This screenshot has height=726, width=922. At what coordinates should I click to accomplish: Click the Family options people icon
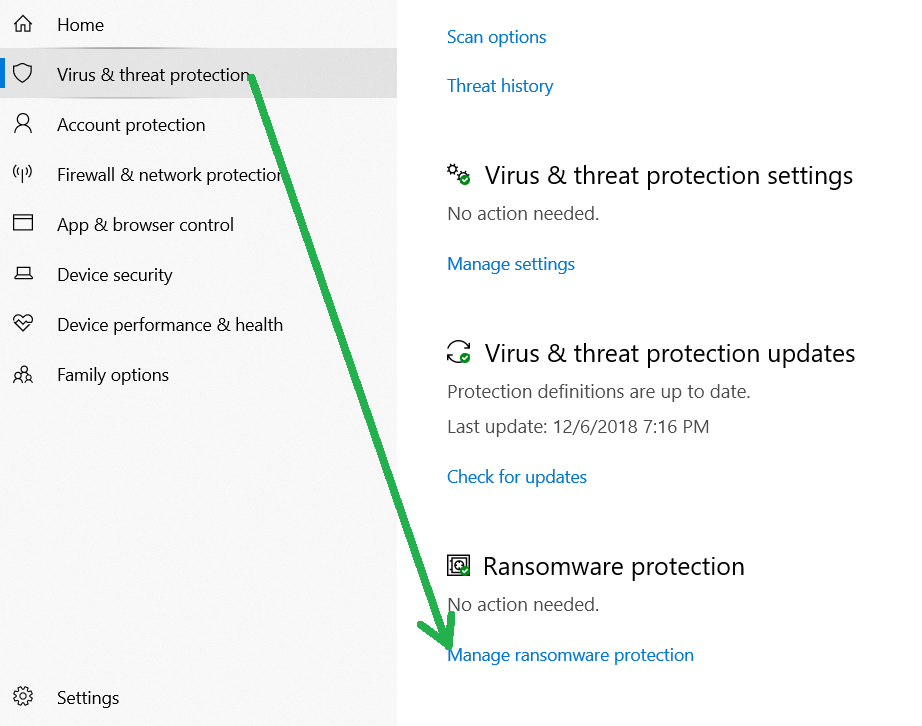tap(23, 374)
